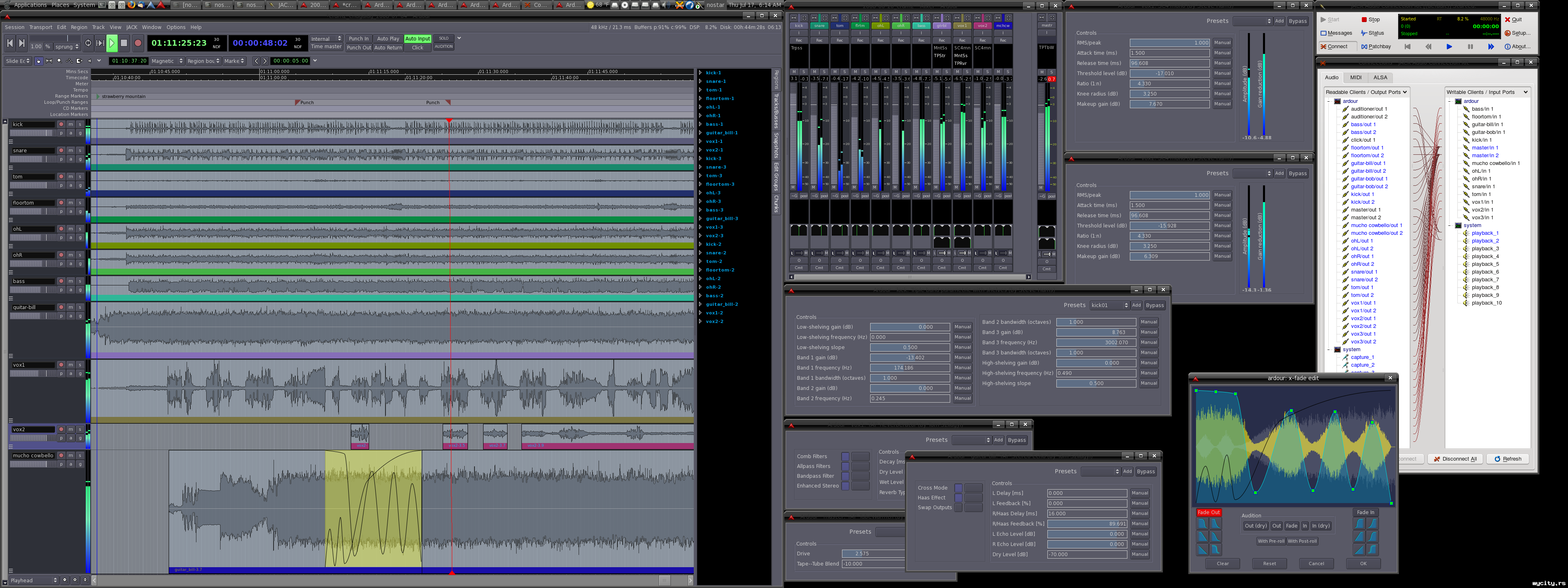
Task: Select the gain automation line tool
Action: coord(69,62)
